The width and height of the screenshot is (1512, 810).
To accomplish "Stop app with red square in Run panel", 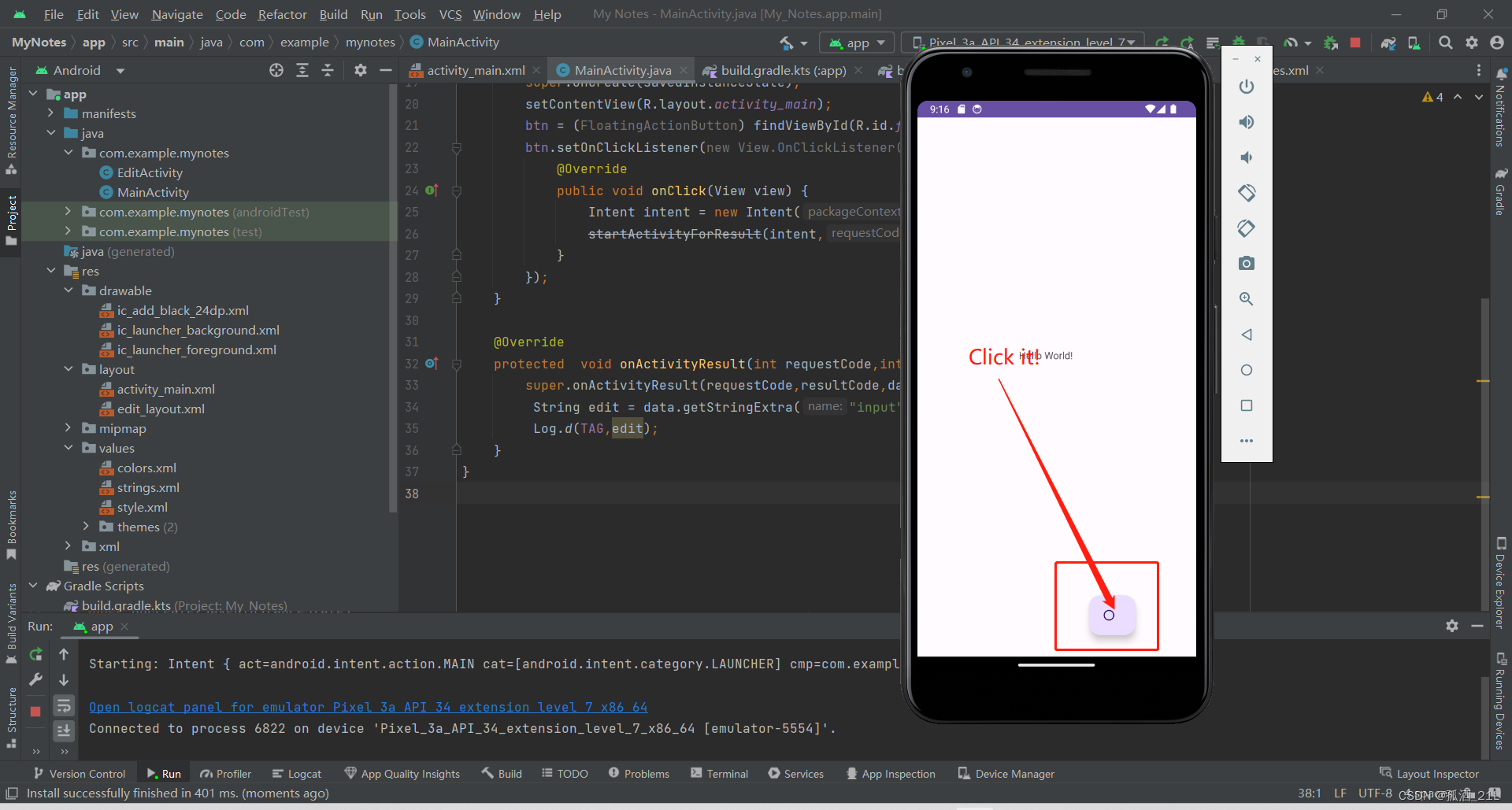I will (35, 712).
